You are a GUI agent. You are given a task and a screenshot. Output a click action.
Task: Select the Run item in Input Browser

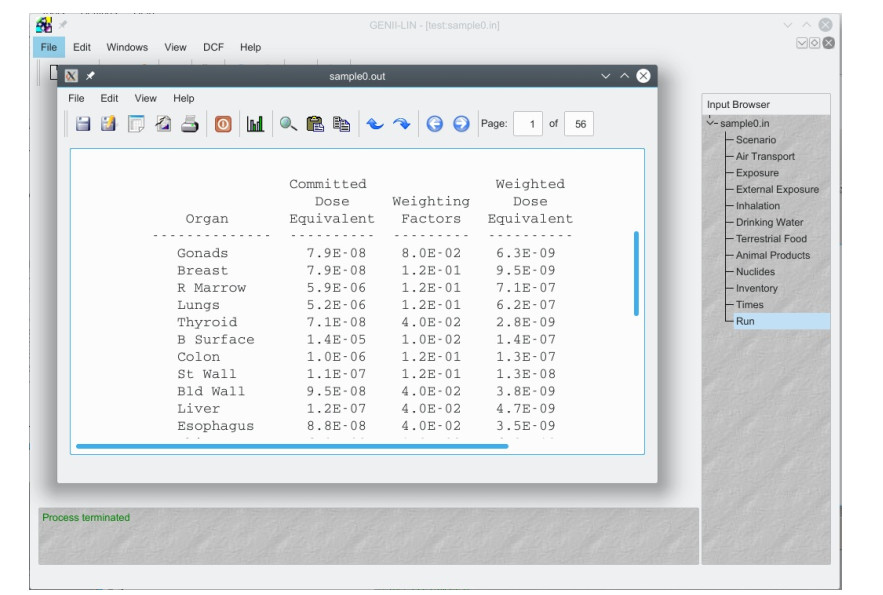(745, 321)
